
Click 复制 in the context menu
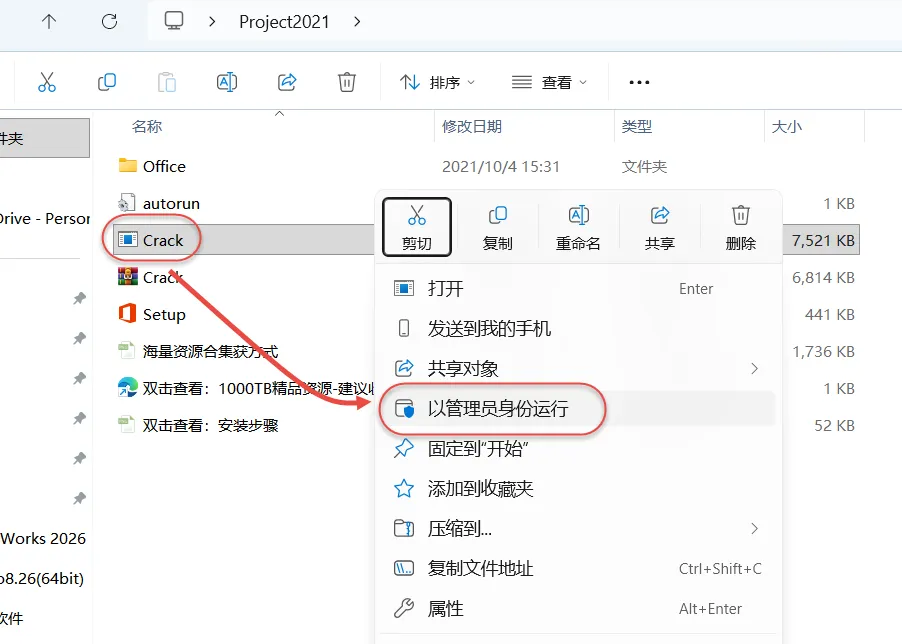498,227
